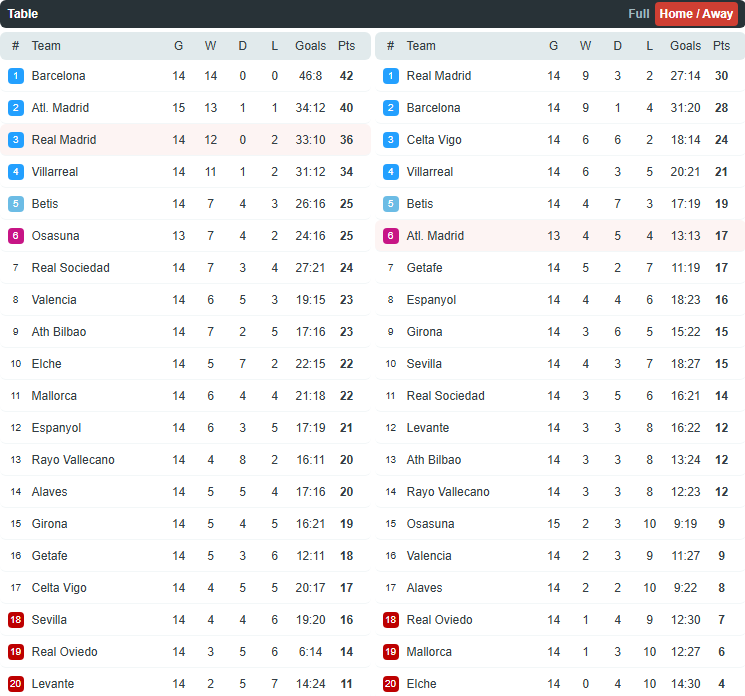Open Villarreal team page in the away table
Screen dimensions: 745x696
pos(430,172)
